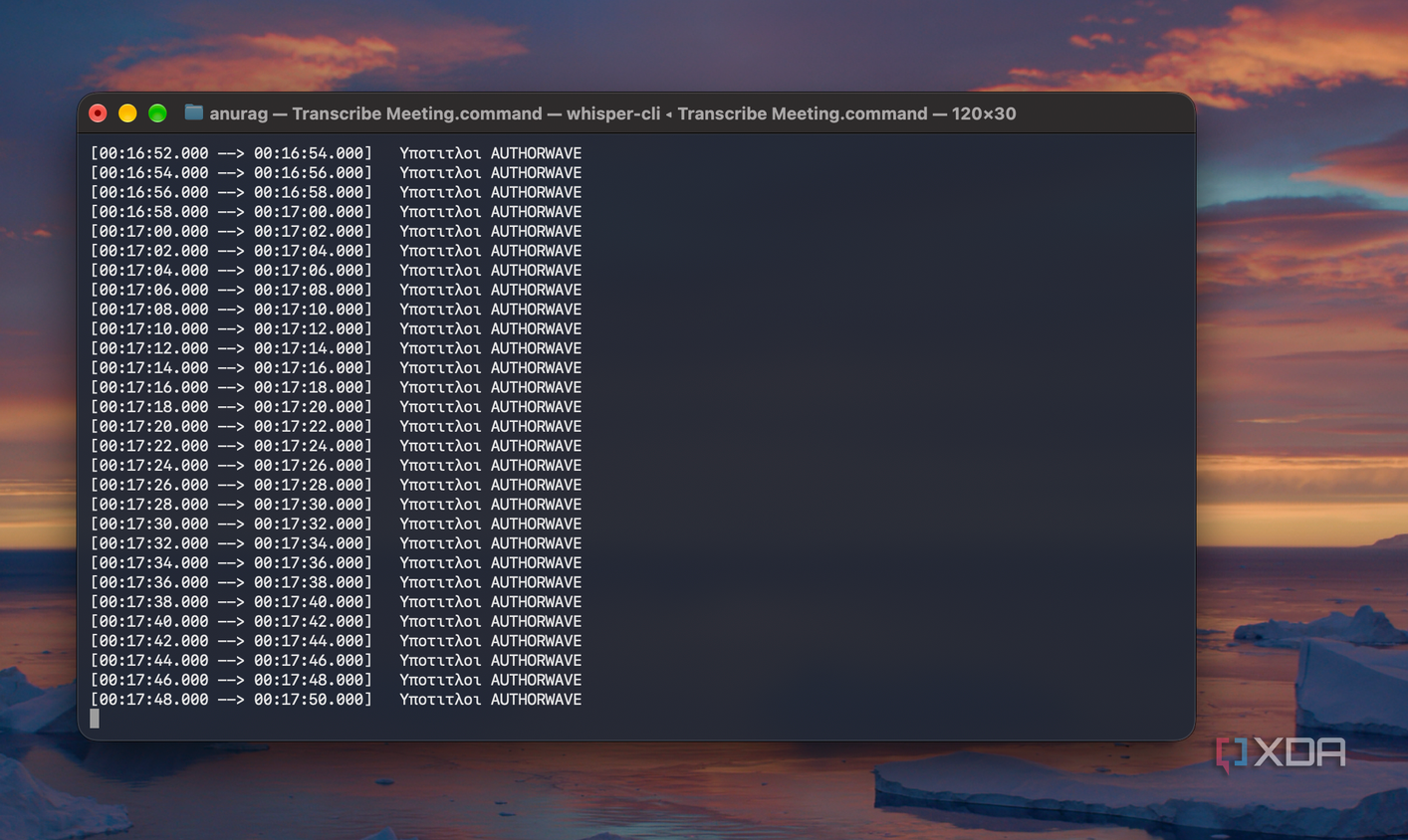
Task: Click the arrow in the row starting 00:17:04.000
Action: (x=231, y=271)
